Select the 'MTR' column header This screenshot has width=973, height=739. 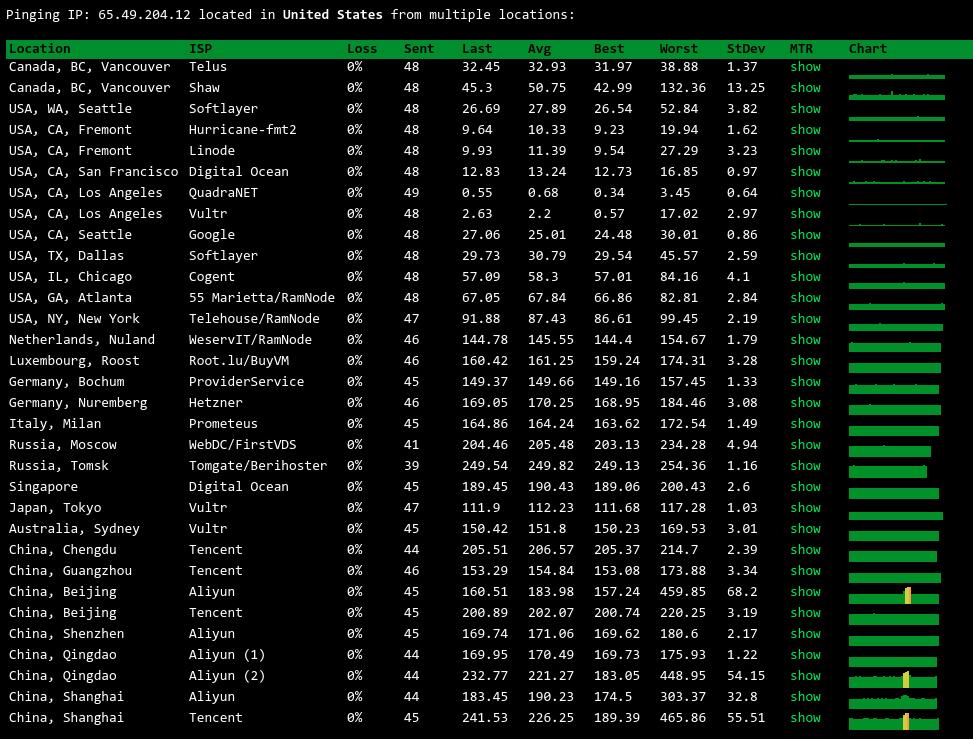801,49
